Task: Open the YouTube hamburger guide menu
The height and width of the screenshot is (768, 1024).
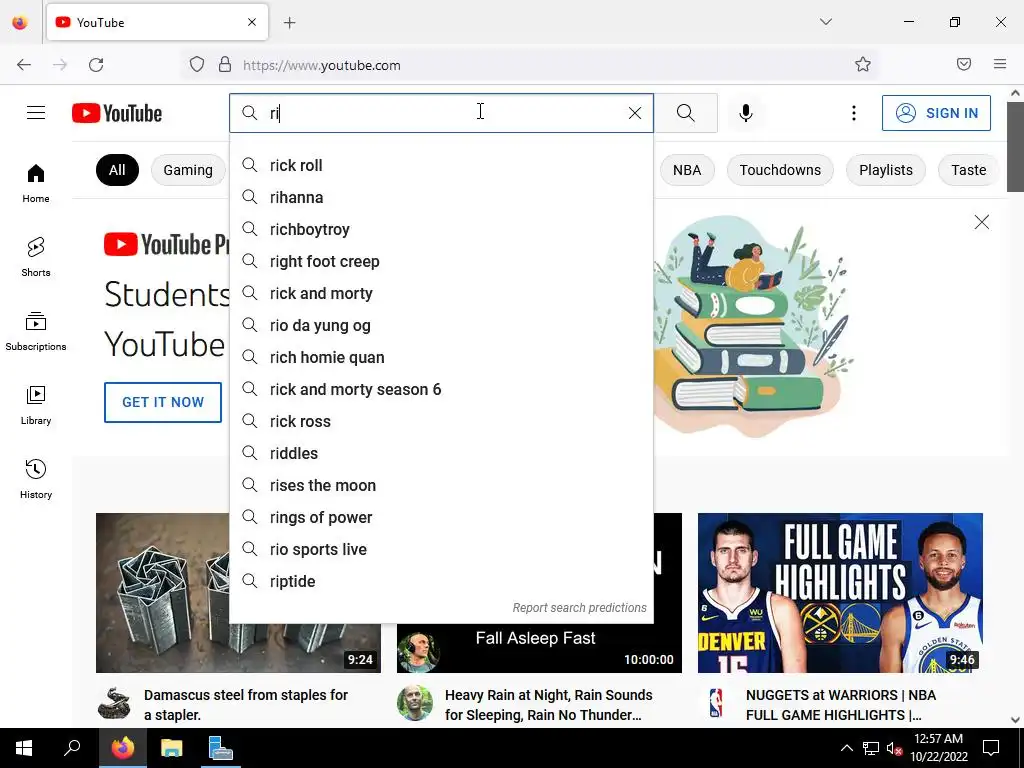Action: coord(36,113)
